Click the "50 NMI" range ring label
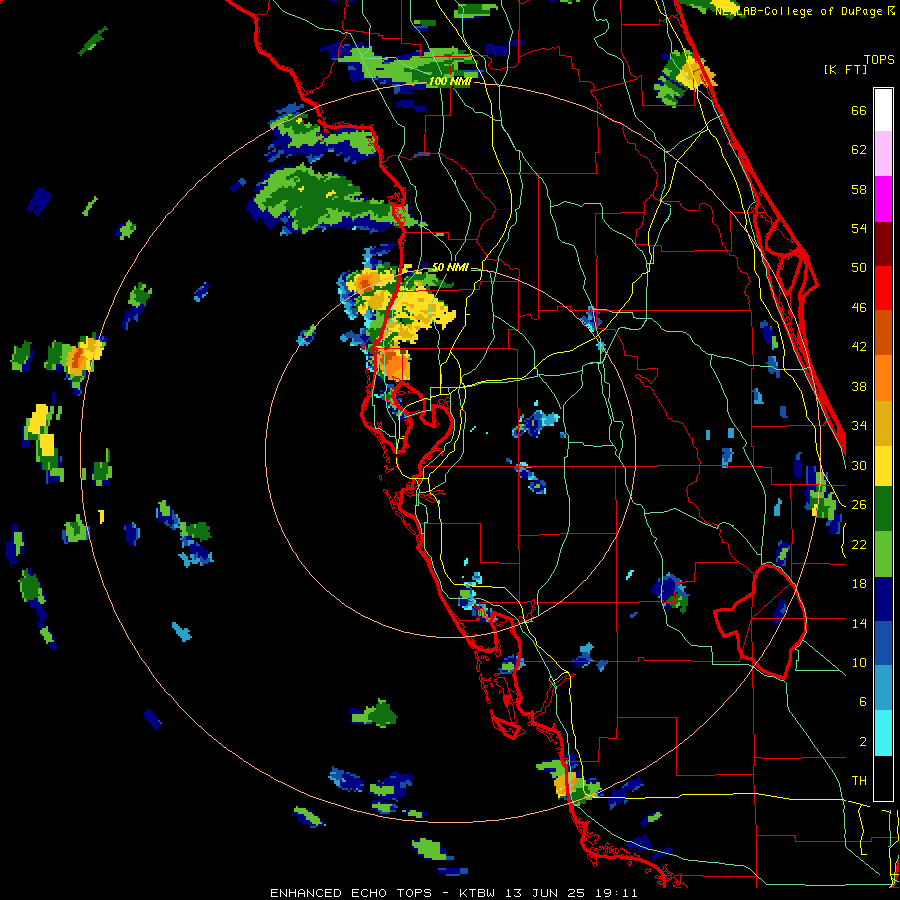 click(x=450, y=267)
